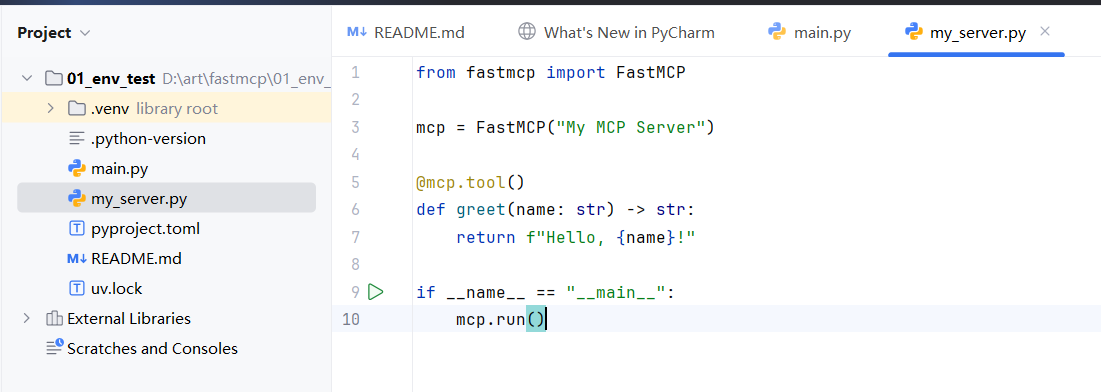Select External Libraries in the tree
This screenshot has height=392, width=1101.
pos(129,318)
